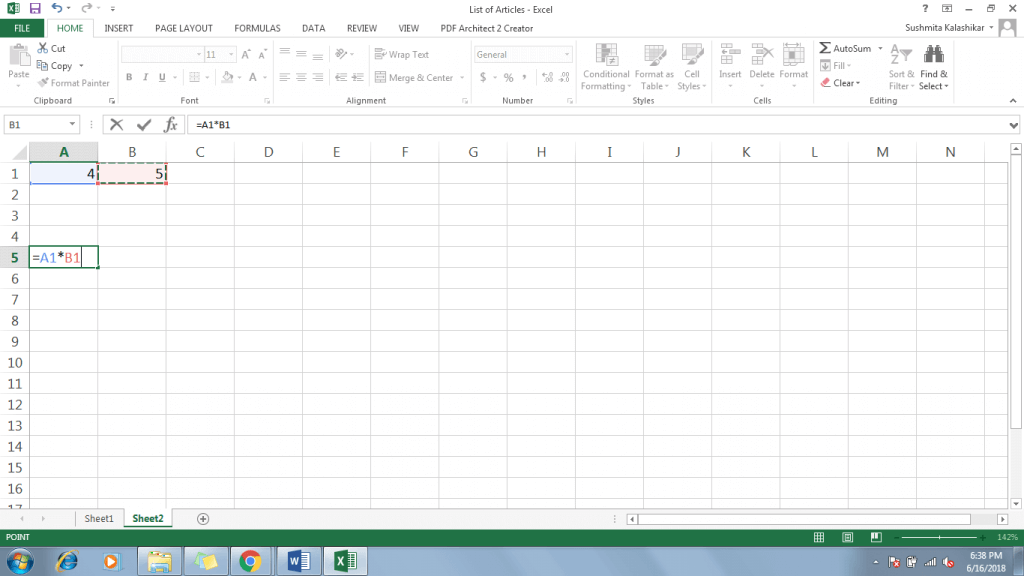The image size is (1024, 576).
Task: Confirm the formula with the checkmark button
Action: [x=142, y=124]
